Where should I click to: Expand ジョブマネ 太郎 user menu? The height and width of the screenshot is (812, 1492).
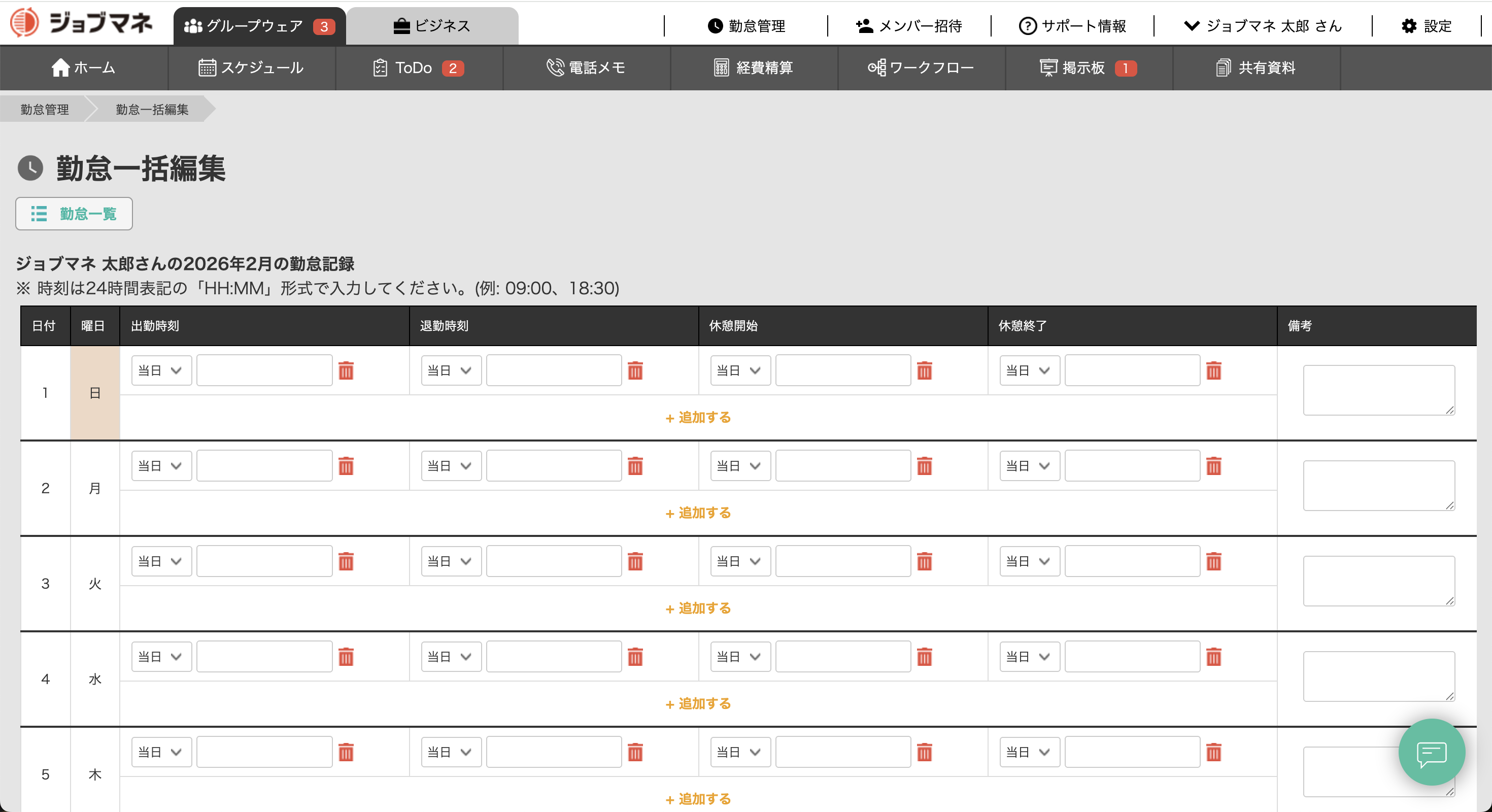[x=1263, y=26]
